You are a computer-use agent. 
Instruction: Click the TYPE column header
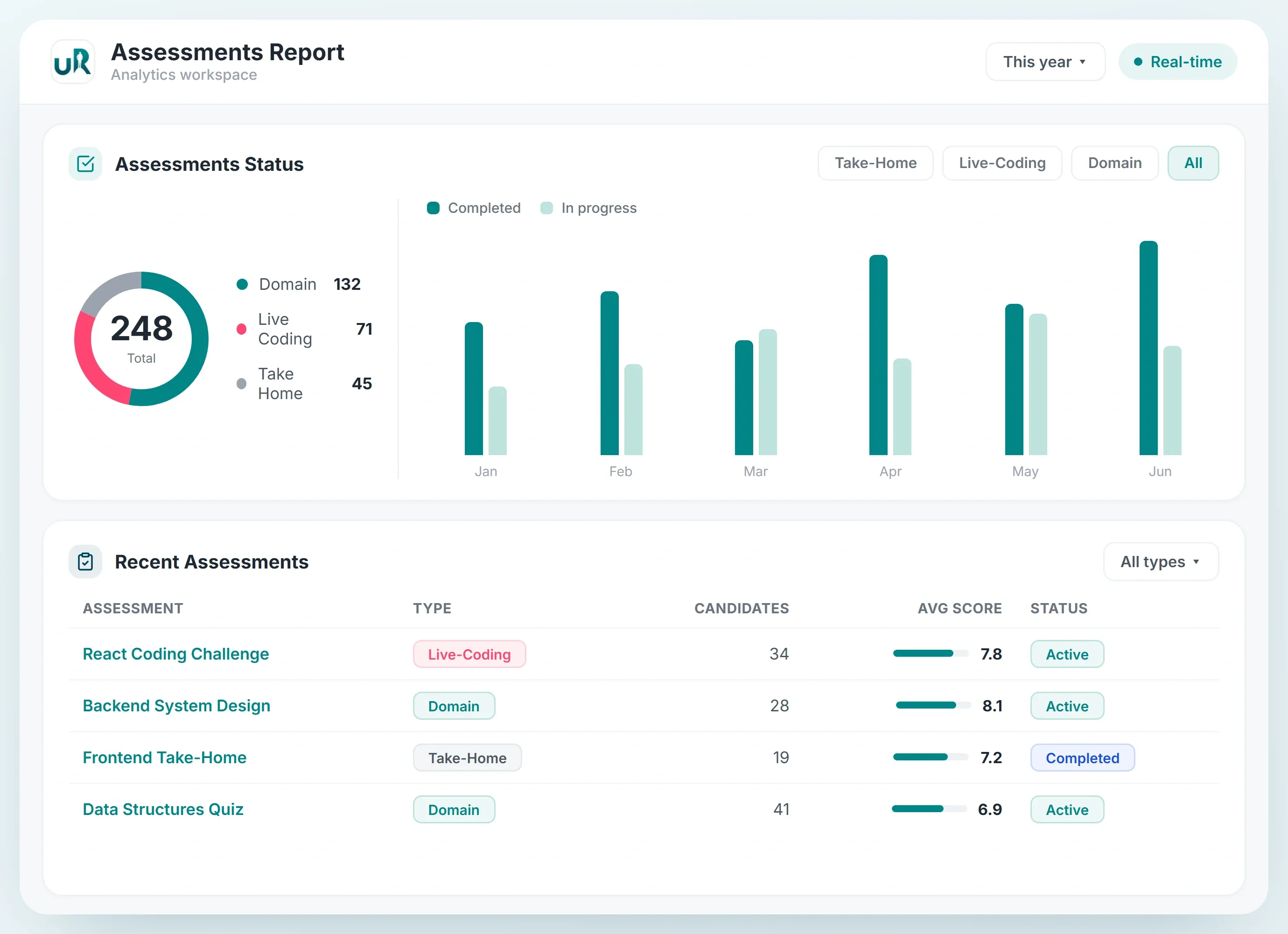pos(432,608)
